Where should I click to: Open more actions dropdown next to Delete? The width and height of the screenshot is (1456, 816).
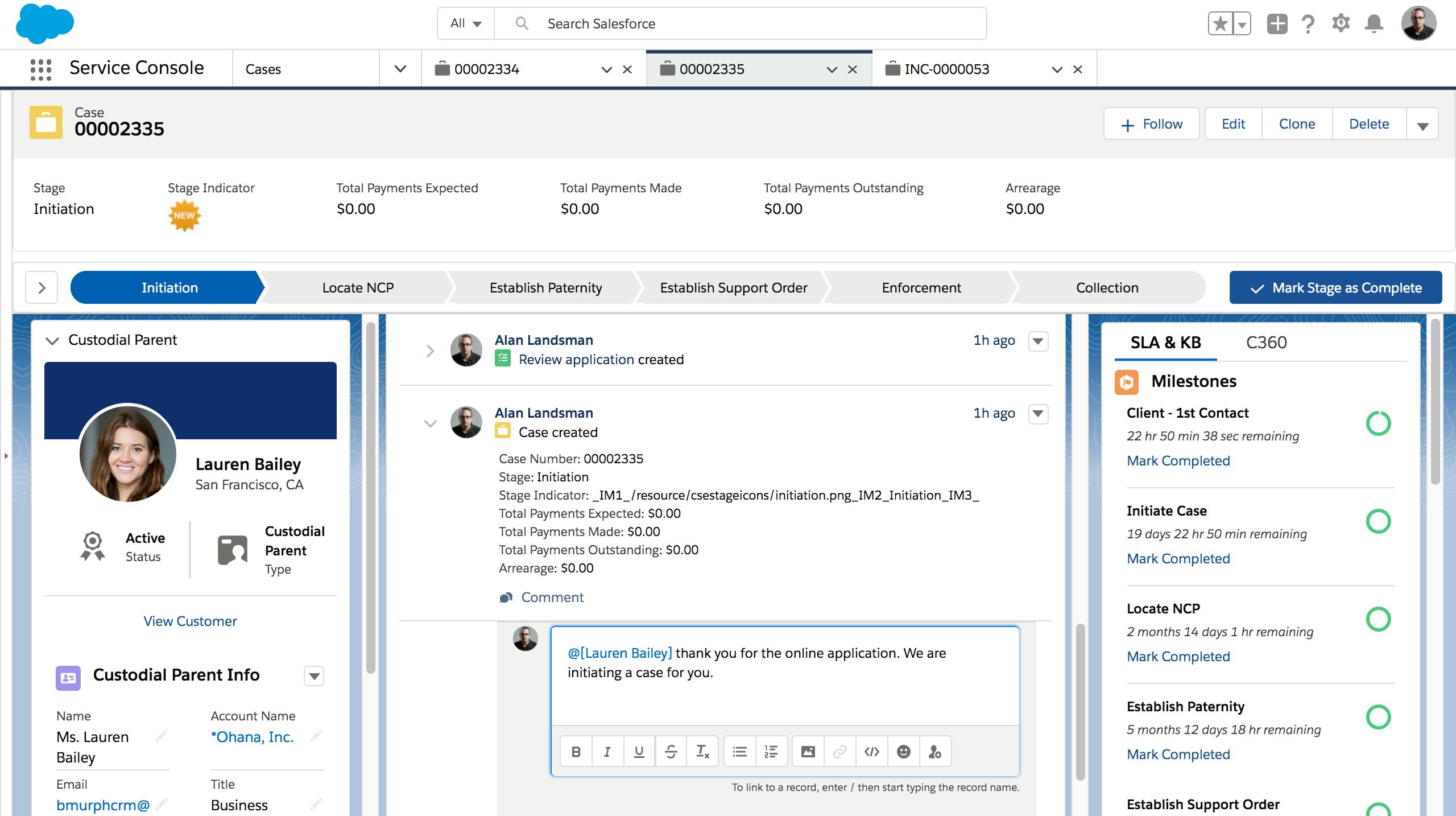click(x=1422, y=125)
